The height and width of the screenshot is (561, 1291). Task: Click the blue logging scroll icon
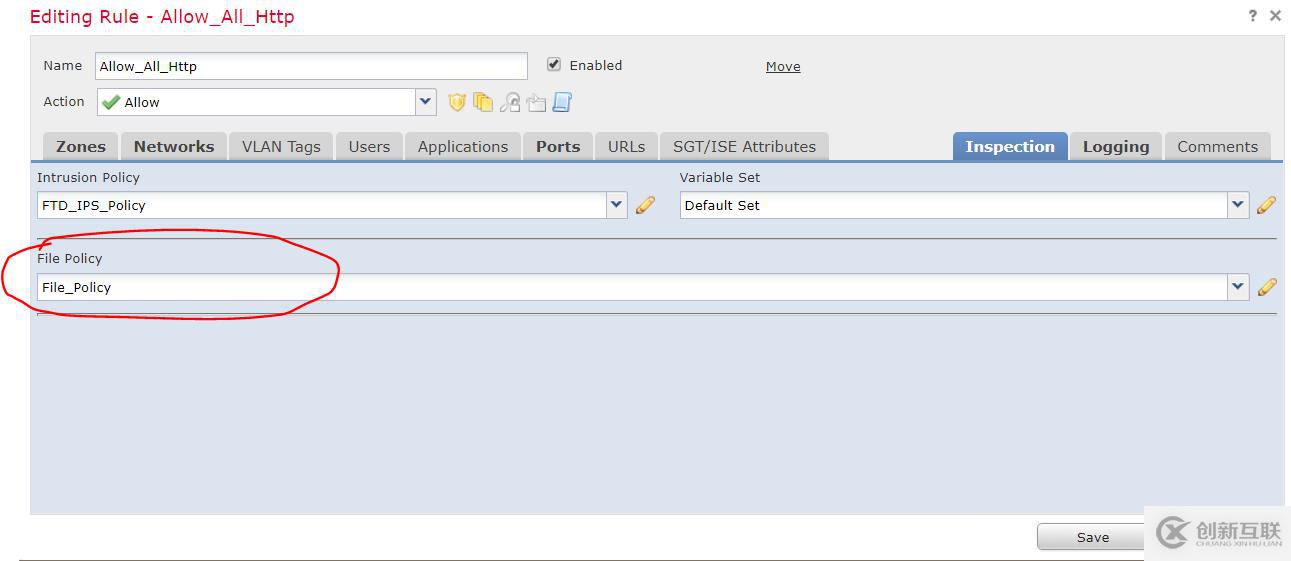pyautogui.click(x=562, y=102)
